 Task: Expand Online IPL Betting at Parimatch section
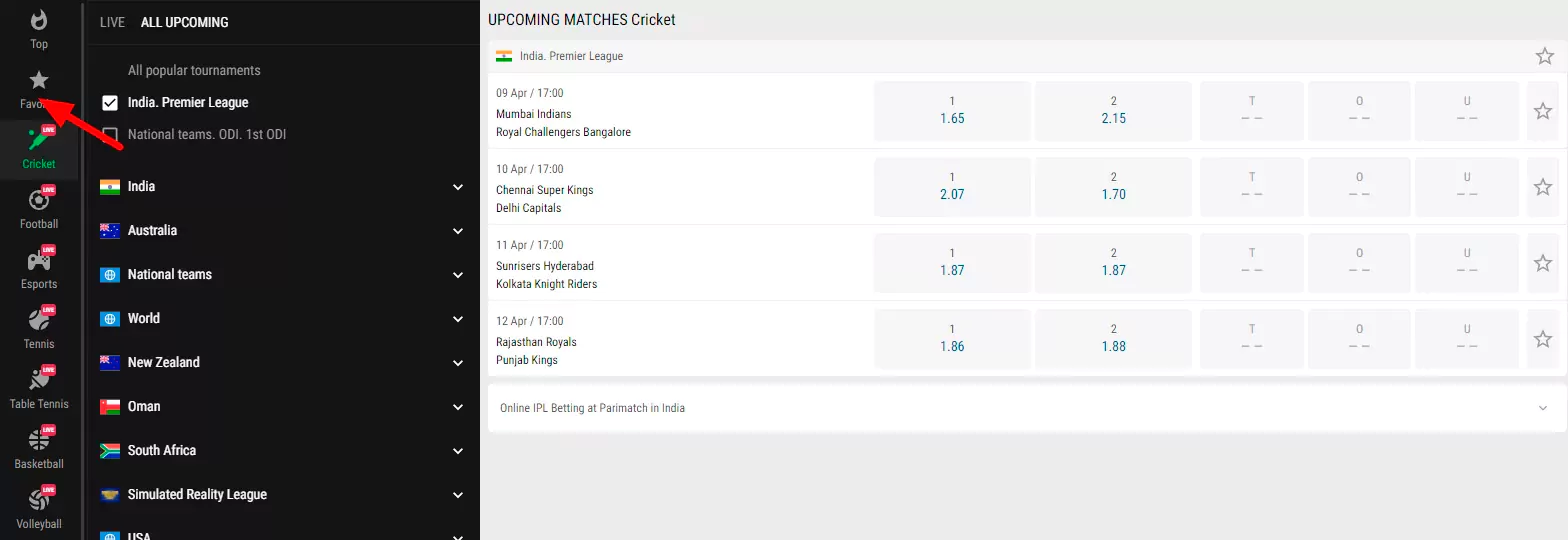(x=1542, y=408)
